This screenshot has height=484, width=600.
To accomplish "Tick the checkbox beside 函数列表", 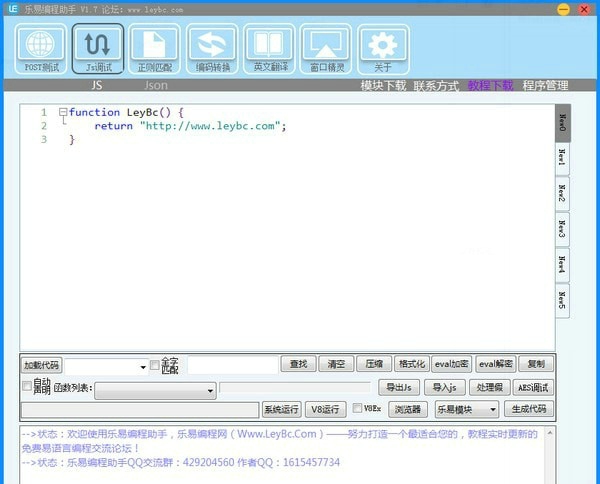I will click(27, 386).
